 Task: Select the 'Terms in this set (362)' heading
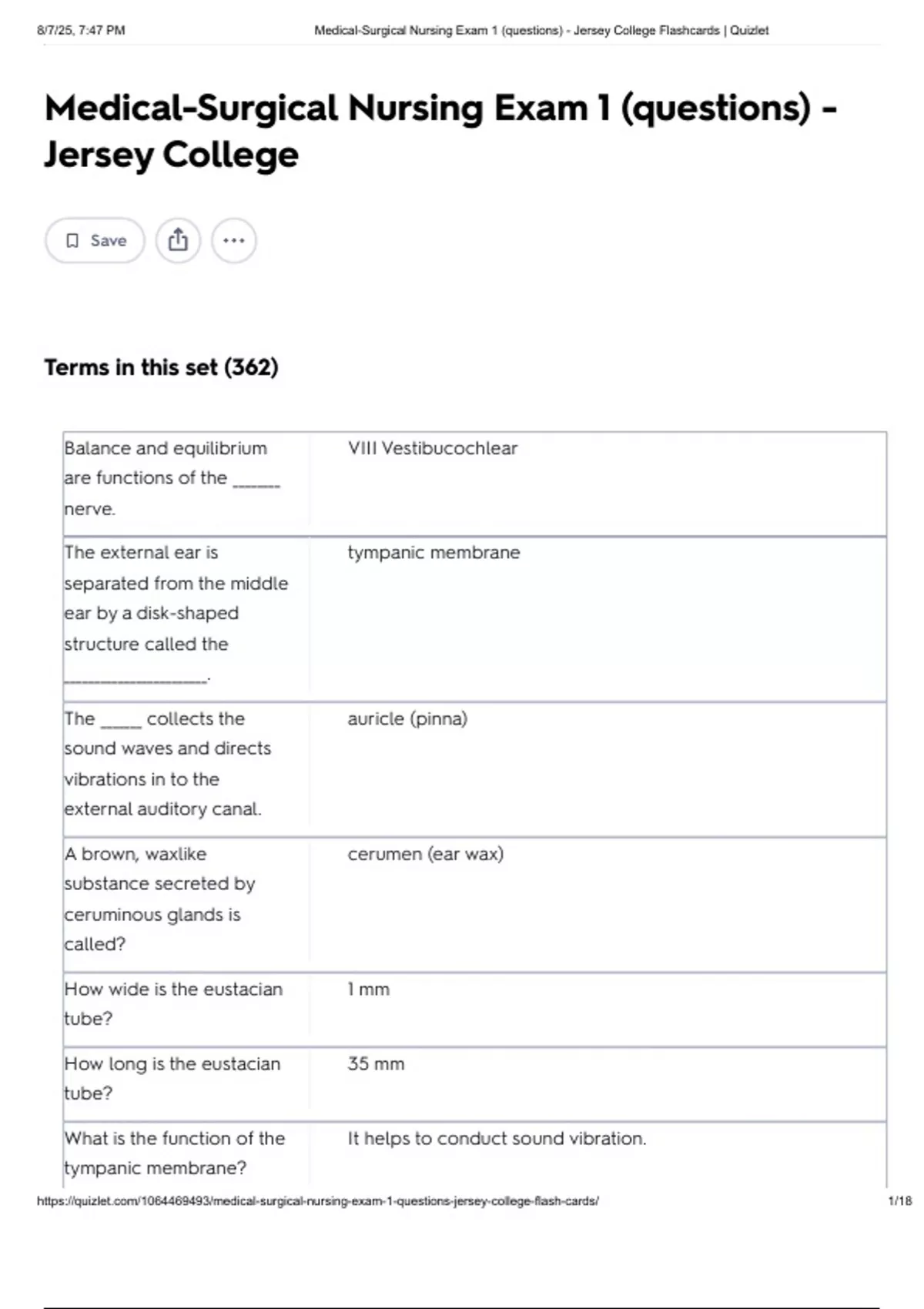tap(161, 367)
